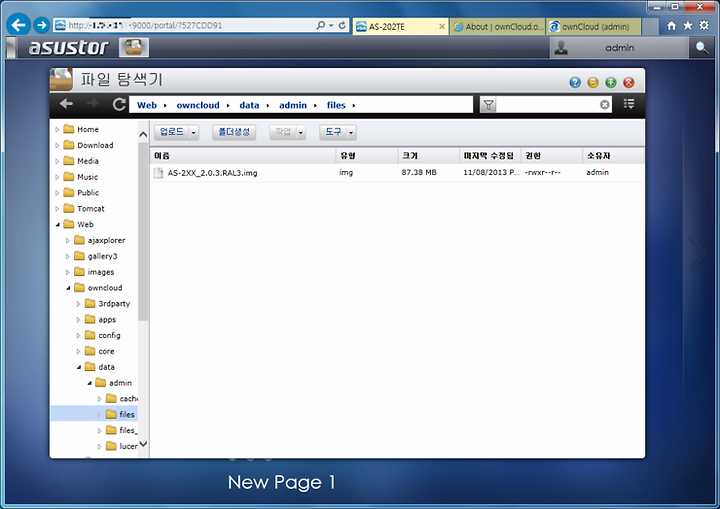
Task: Open the 작업 dropdown arrow
Action: (x=301, y=133)
